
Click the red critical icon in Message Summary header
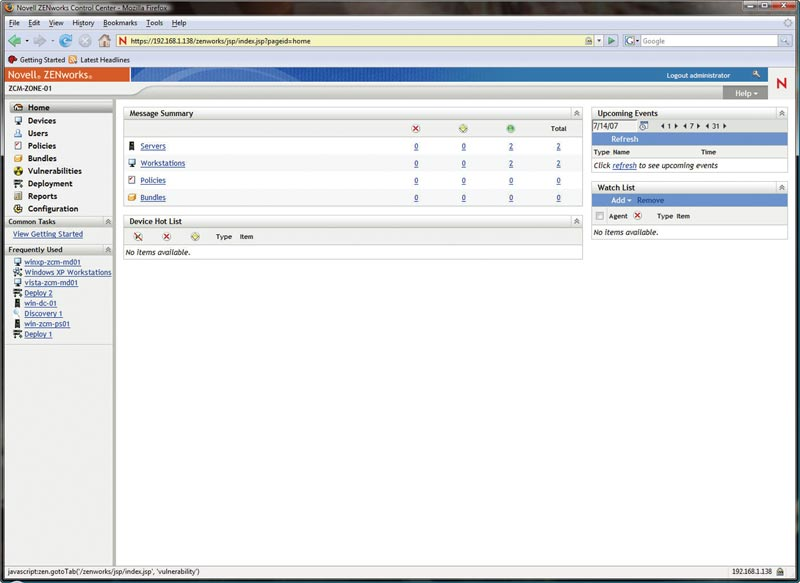pyautogui.click(x=416, y=129)
